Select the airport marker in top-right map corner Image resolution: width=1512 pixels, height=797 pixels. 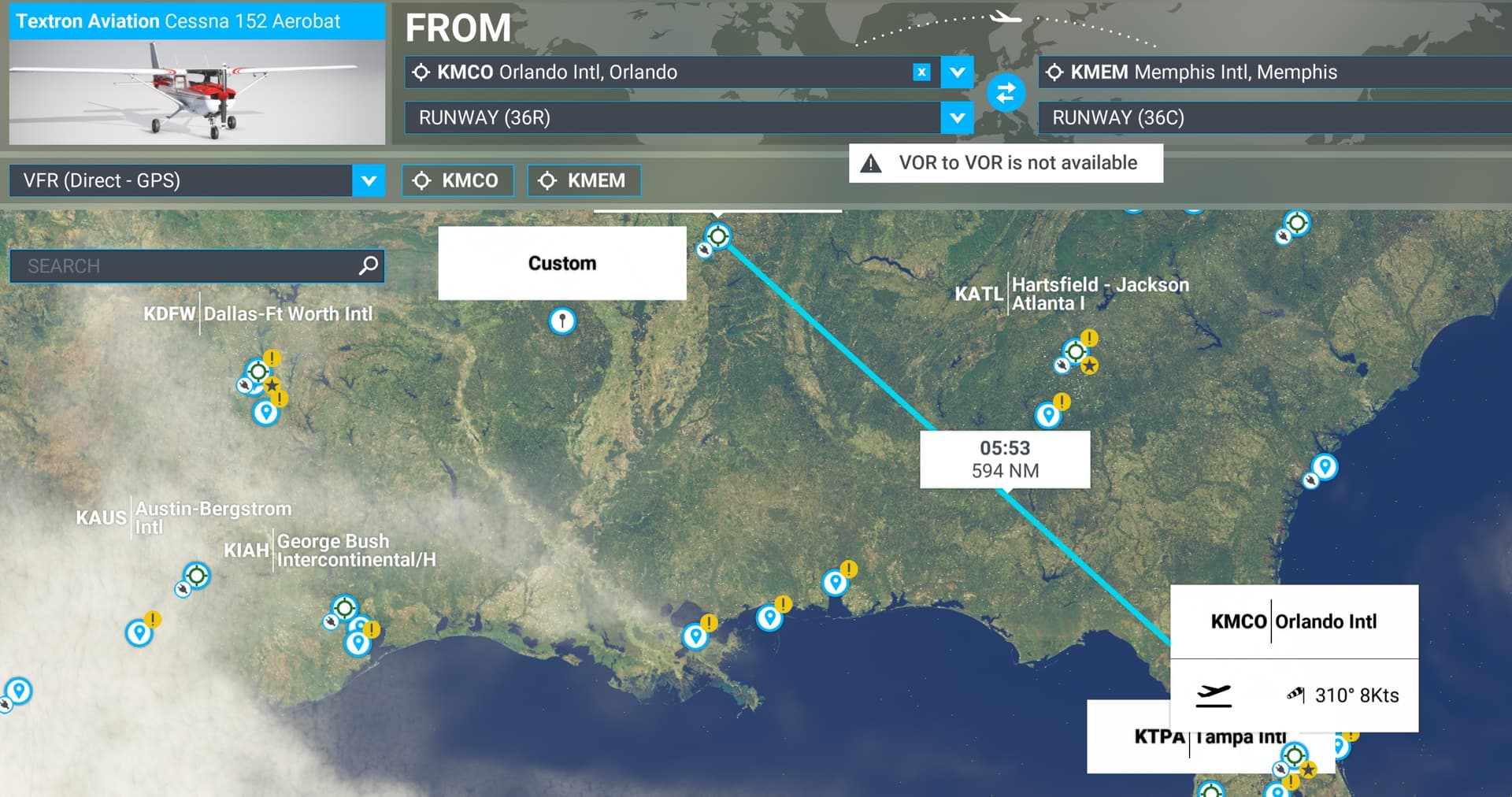[x=1296, y=223]
